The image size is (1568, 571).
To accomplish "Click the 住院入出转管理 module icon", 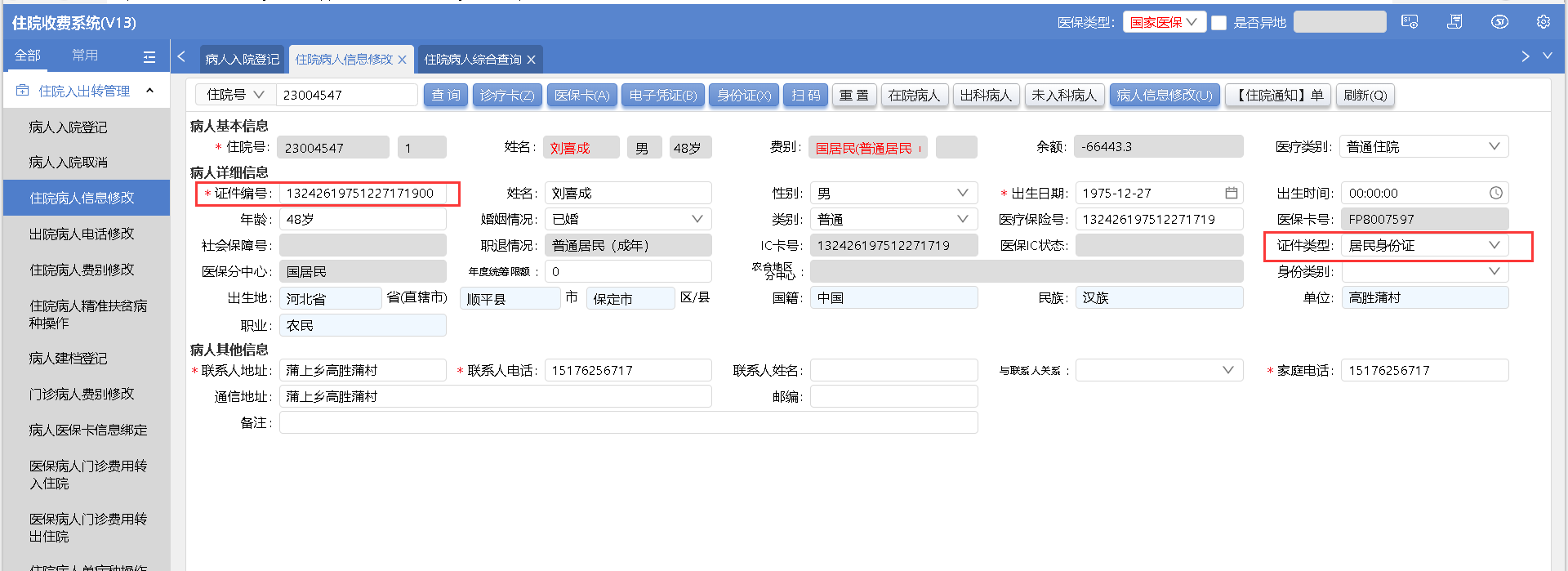I will tap(23, 91).
